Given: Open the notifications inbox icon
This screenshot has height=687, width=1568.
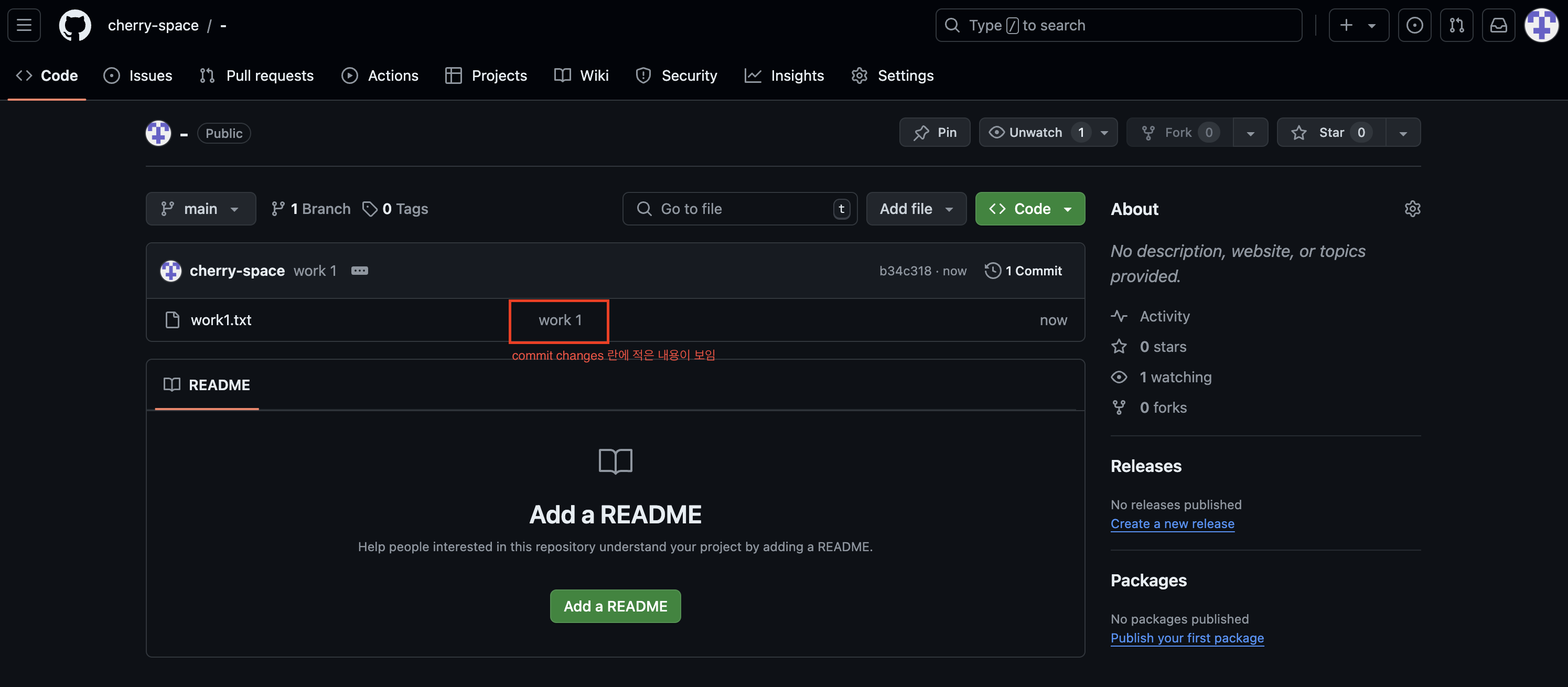Looking at the screenshot, I should [x=1498, y=25].
